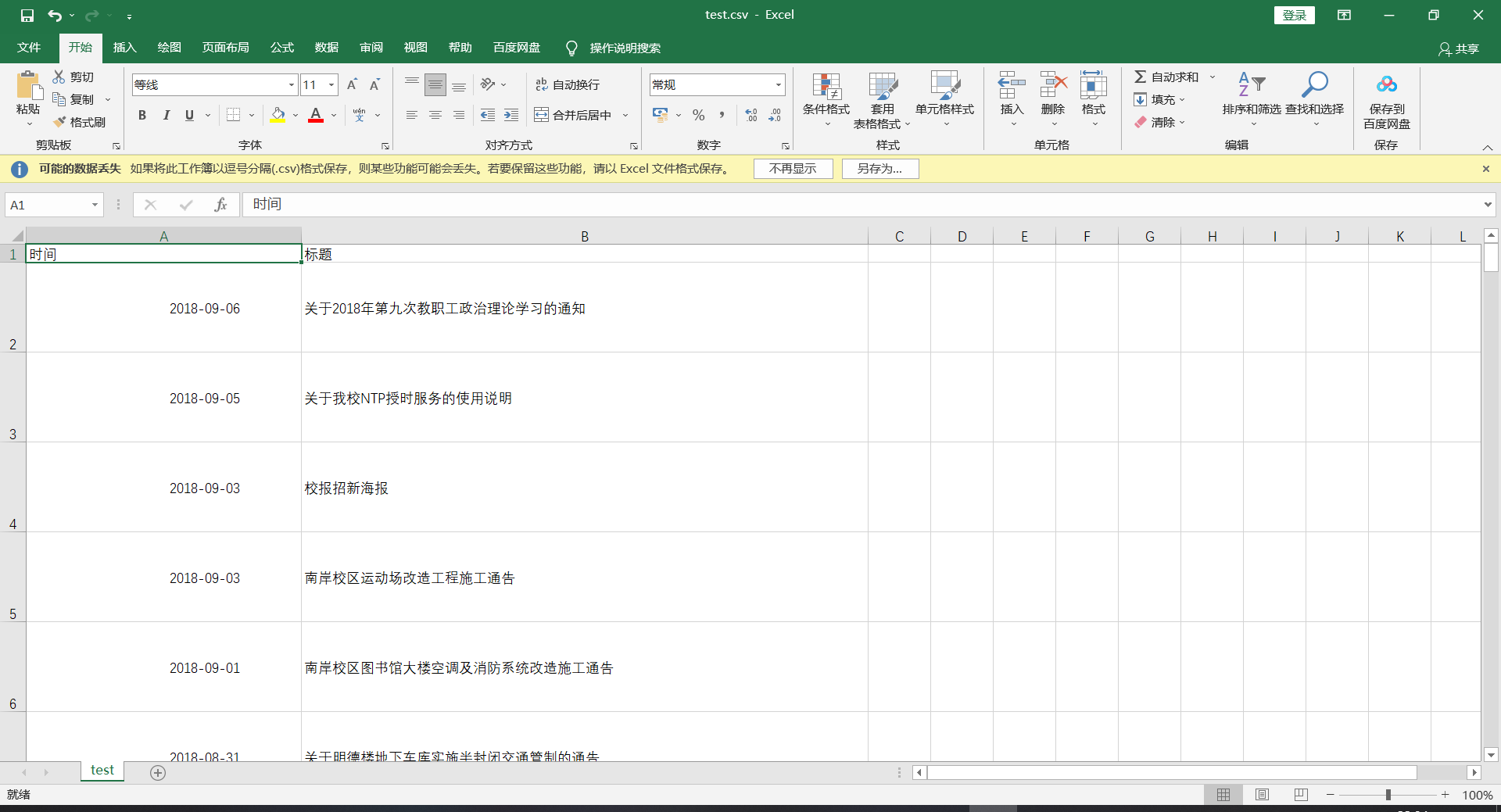
Task: Select cell with 校报招新海报
Action: pyautogui.click(x=584, y=488)
